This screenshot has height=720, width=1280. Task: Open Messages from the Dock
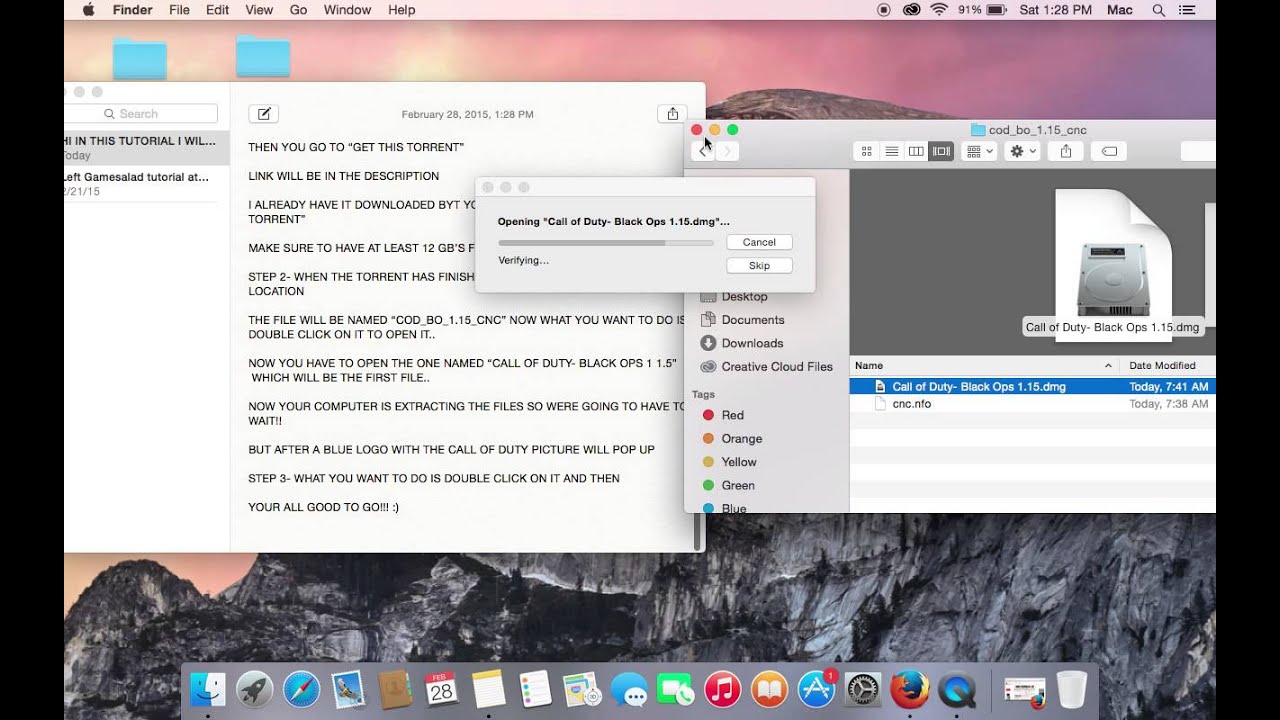pyautogui.click(x=629, y=689)
